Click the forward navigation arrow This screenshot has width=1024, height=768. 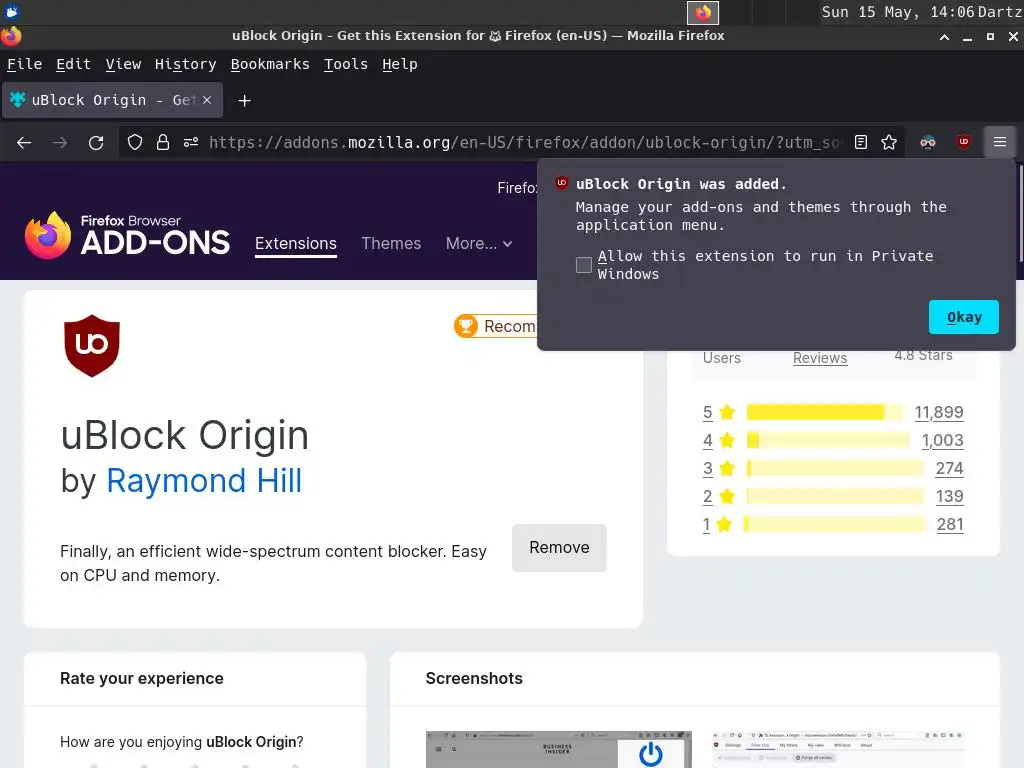(x=60, y=142)
